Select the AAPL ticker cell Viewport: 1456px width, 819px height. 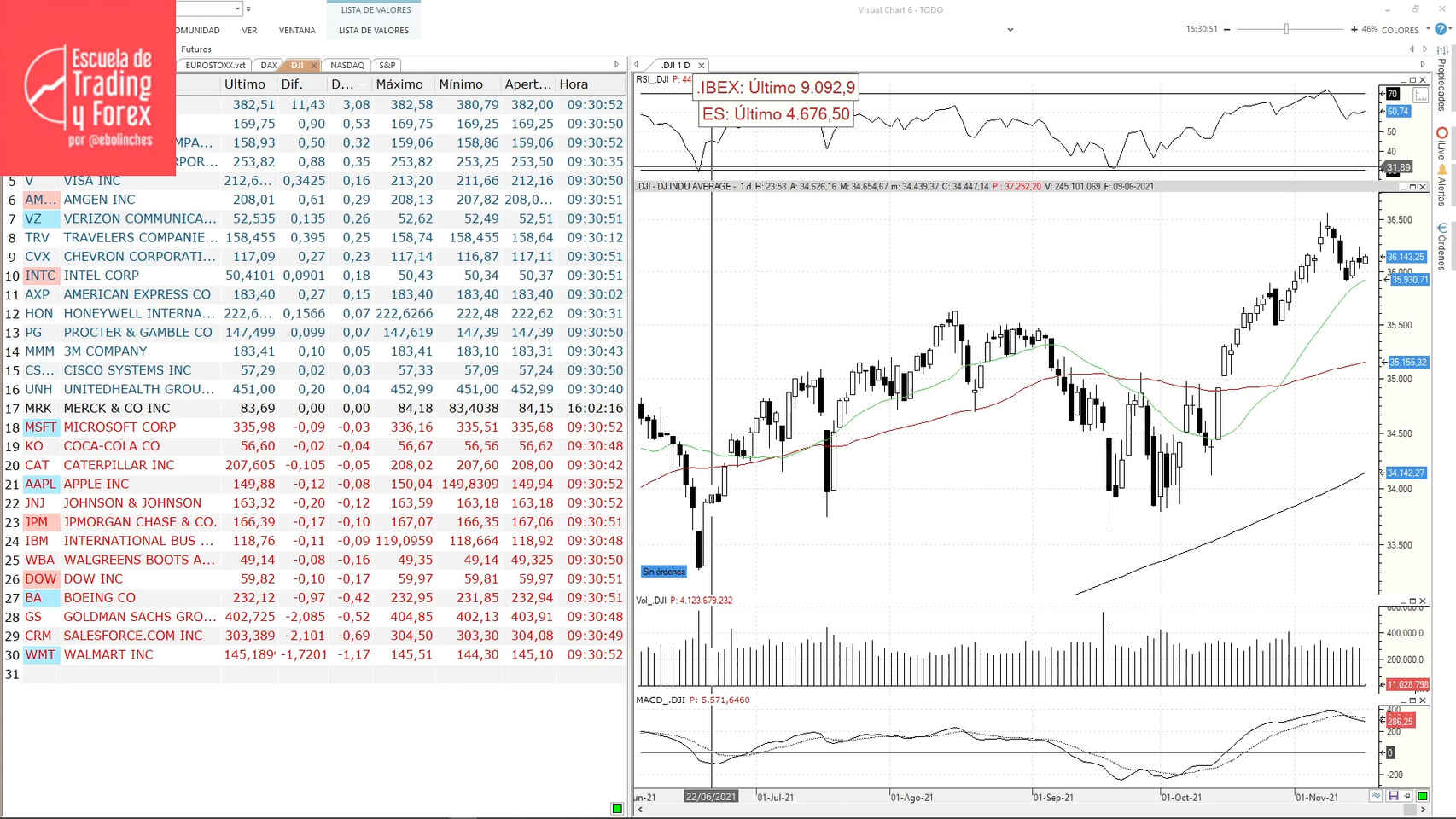(x=40, y=485)
